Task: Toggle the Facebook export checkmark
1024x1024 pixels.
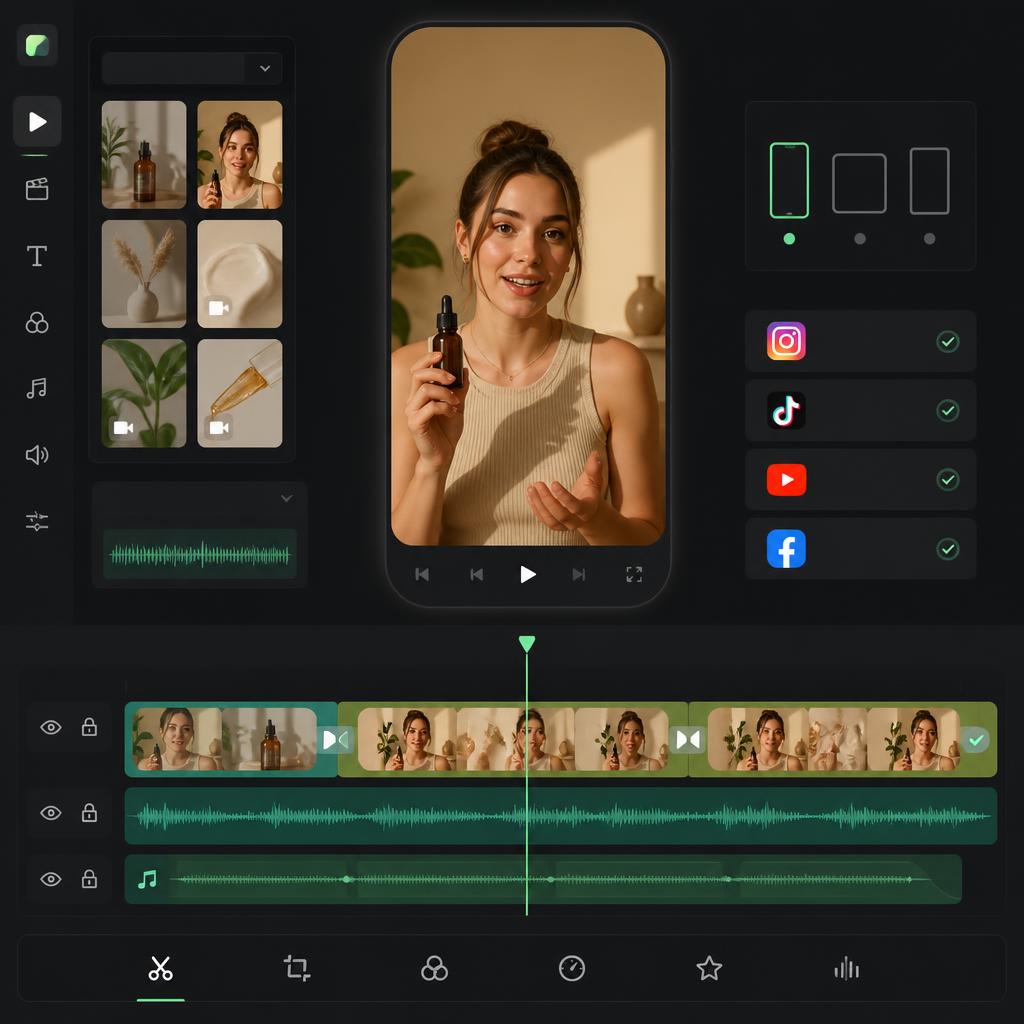Action: pos(948,549)
